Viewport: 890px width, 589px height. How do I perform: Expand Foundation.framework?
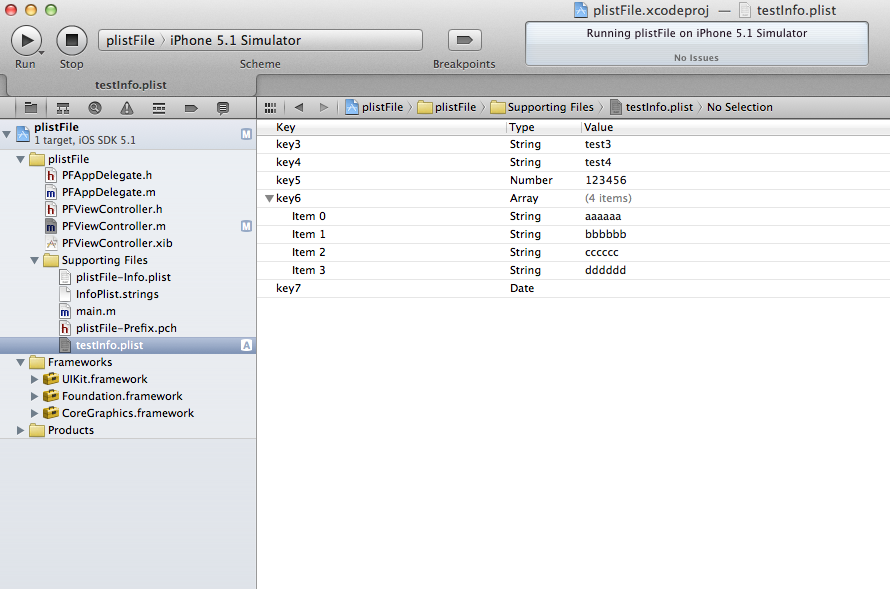tap(34, 396)
